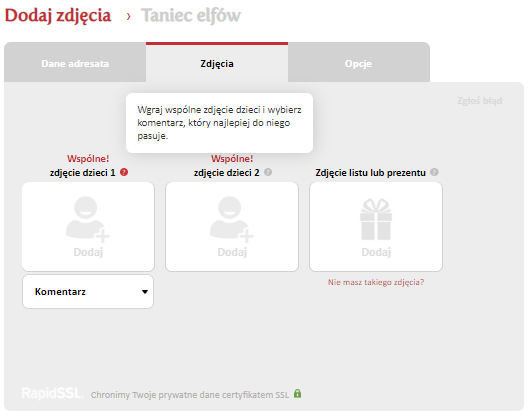Open the Komentarz dropdown

88,291
